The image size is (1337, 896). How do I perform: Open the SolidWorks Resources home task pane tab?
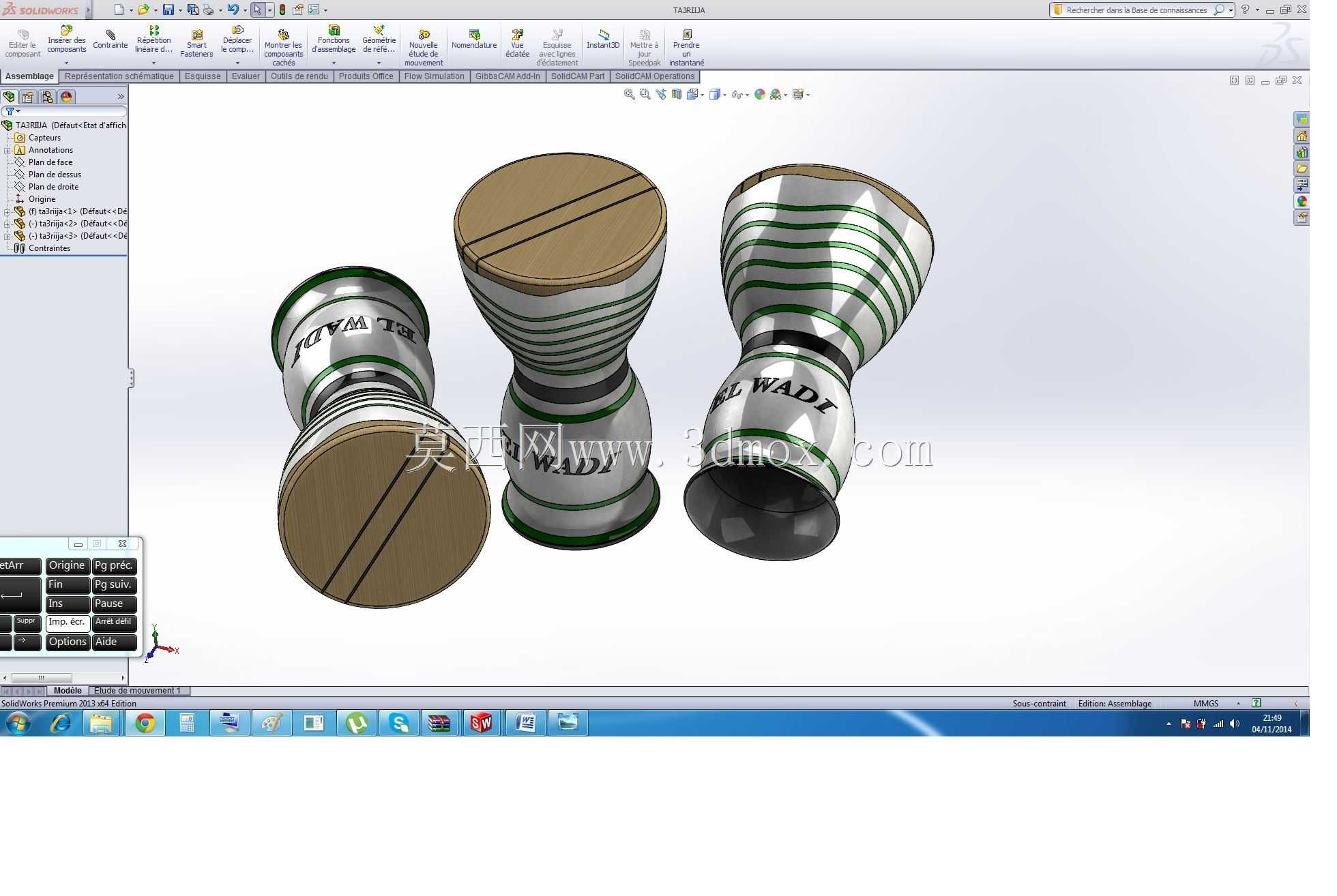click(1302, 136)
